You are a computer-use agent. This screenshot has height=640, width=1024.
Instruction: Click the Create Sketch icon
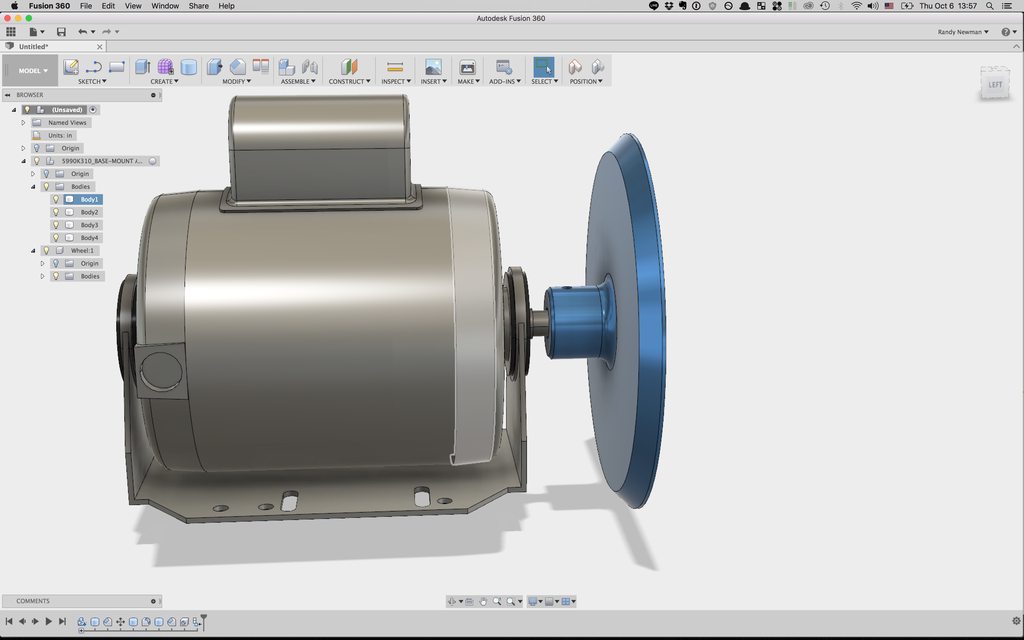(x=71, y=67)
